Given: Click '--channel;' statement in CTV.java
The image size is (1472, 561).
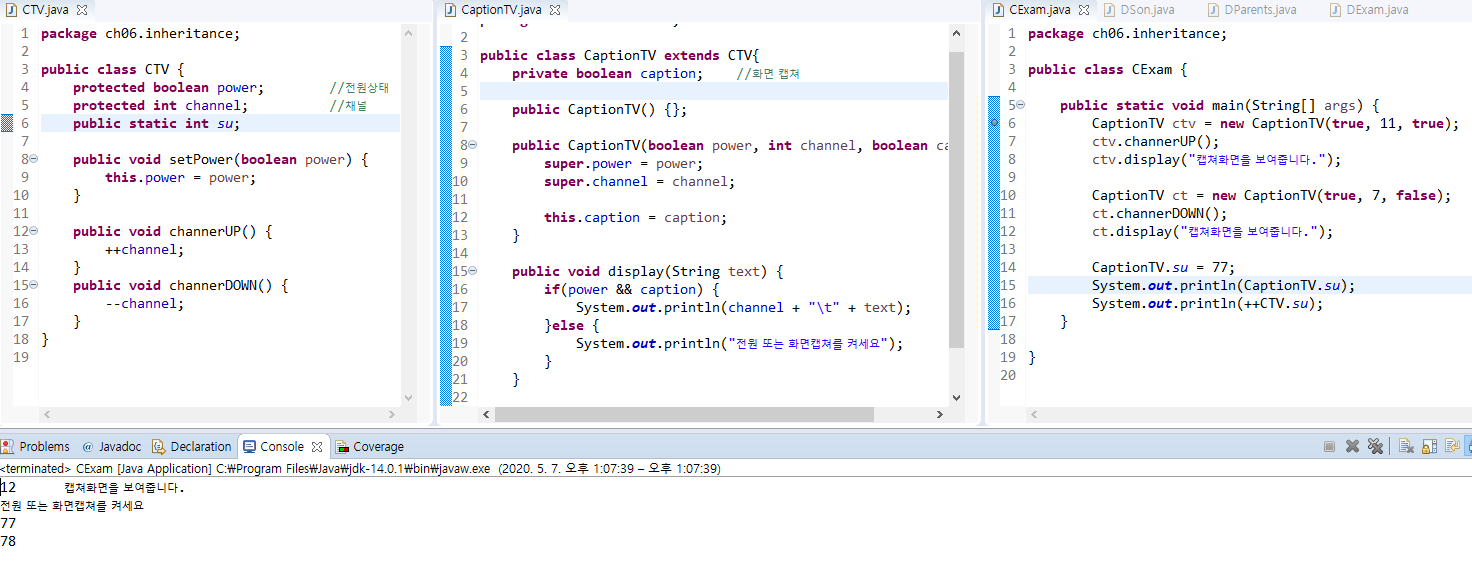Looking at the screenshot, I should [145, 303].
